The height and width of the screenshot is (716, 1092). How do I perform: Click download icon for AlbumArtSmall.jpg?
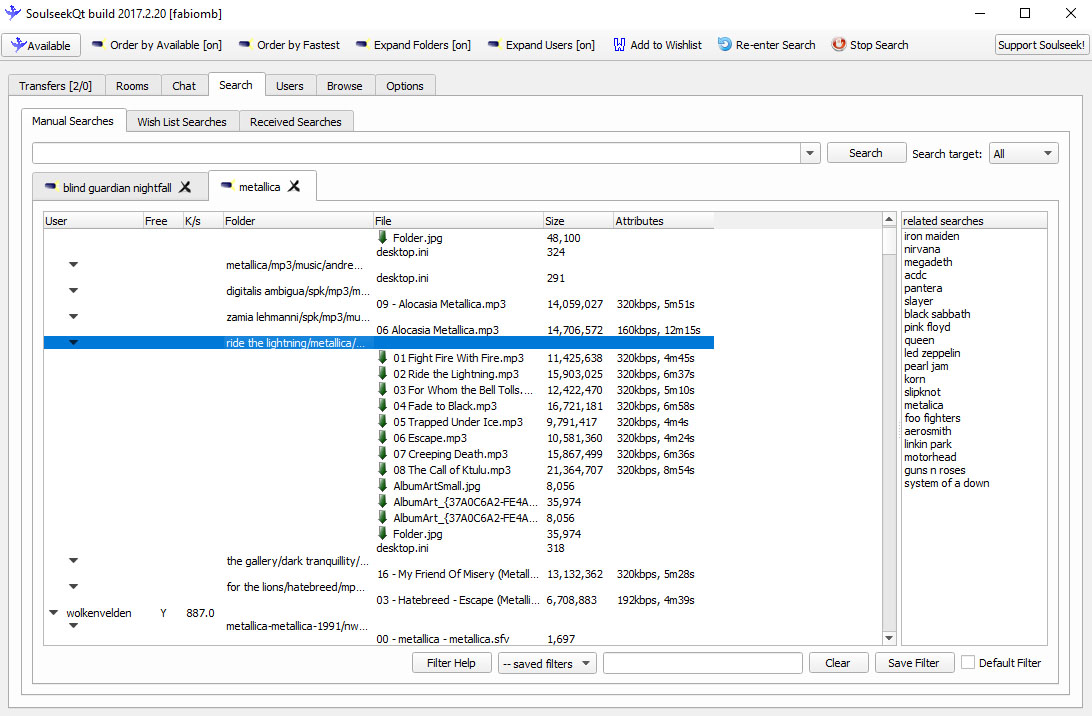(x=382, y=485)
